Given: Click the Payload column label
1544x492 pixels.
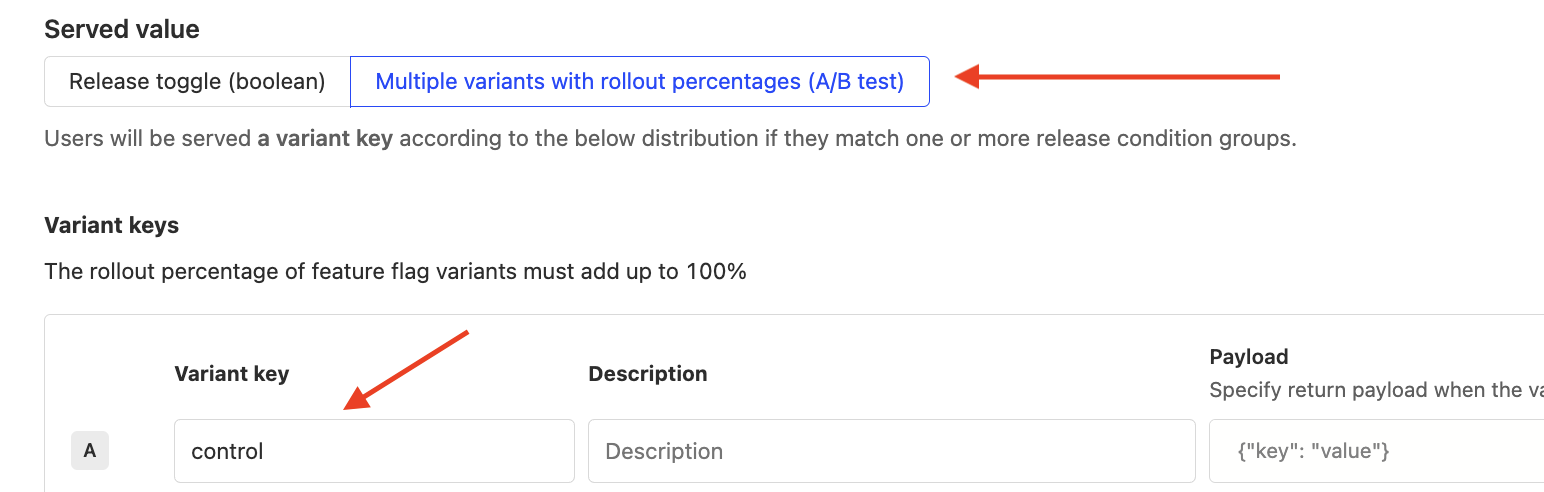Looking at the screenshot, I should [1248, 356].
